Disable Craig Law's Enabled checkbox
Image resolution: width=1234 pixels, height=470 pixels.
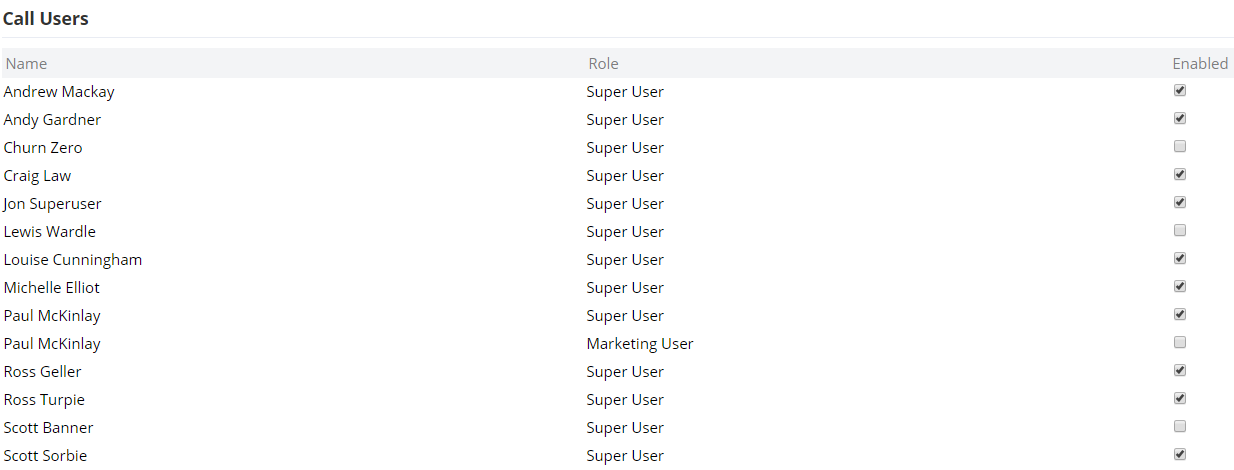click(1180, 174)
